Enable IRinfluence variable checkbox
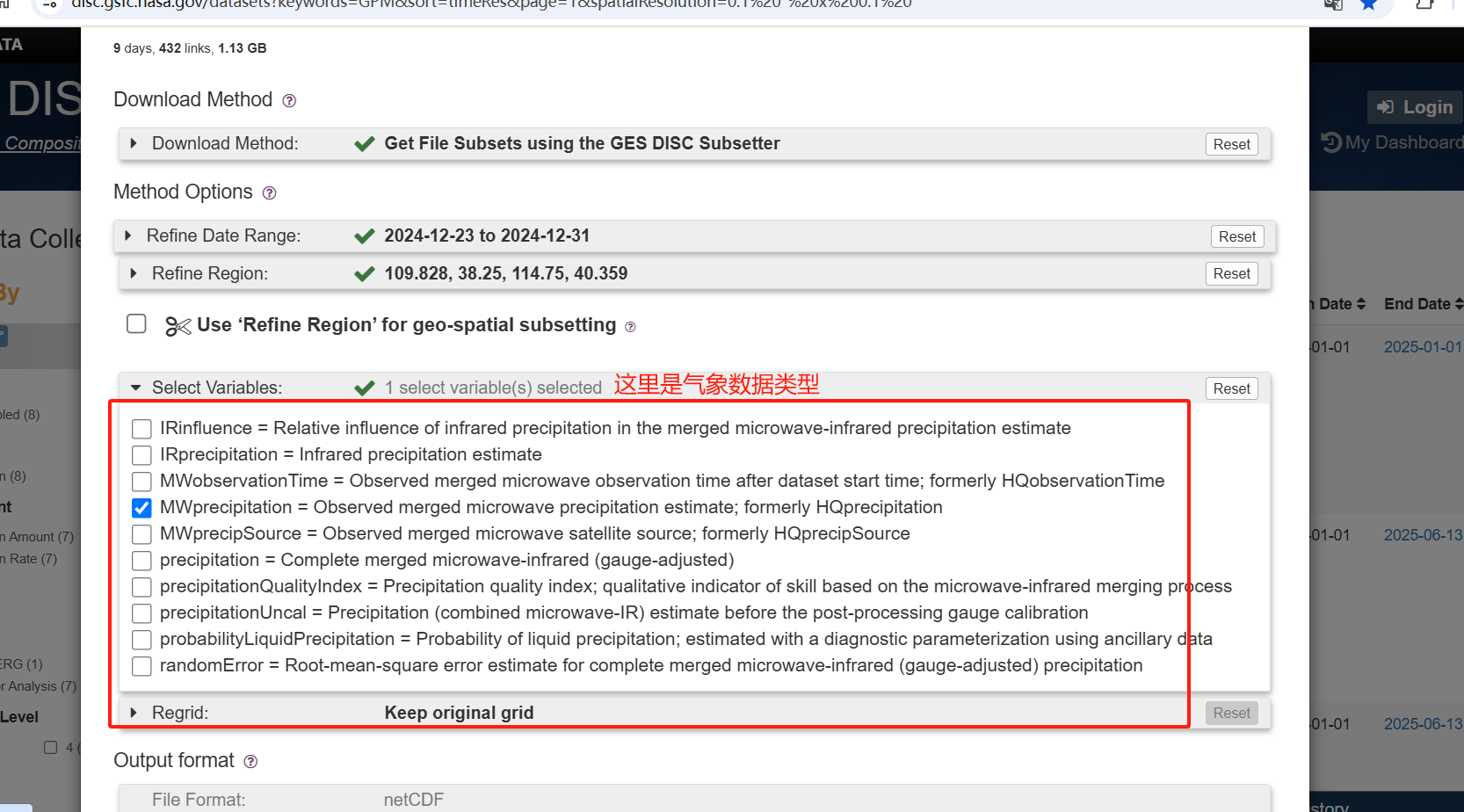 (141, 429)
